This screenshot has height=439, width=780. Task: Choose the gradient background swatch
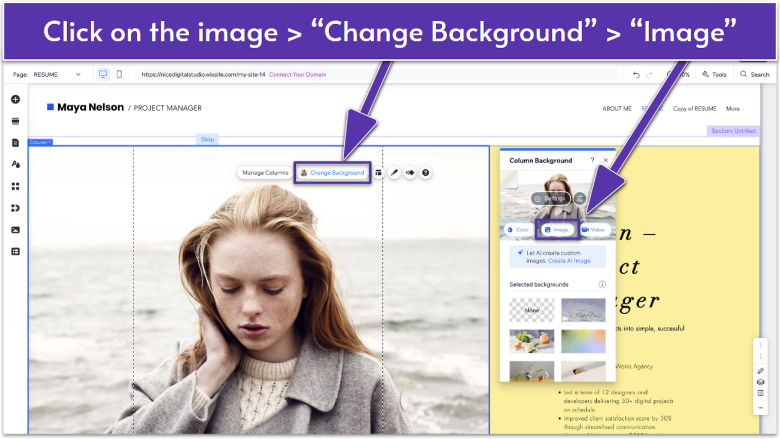(583, 341)
